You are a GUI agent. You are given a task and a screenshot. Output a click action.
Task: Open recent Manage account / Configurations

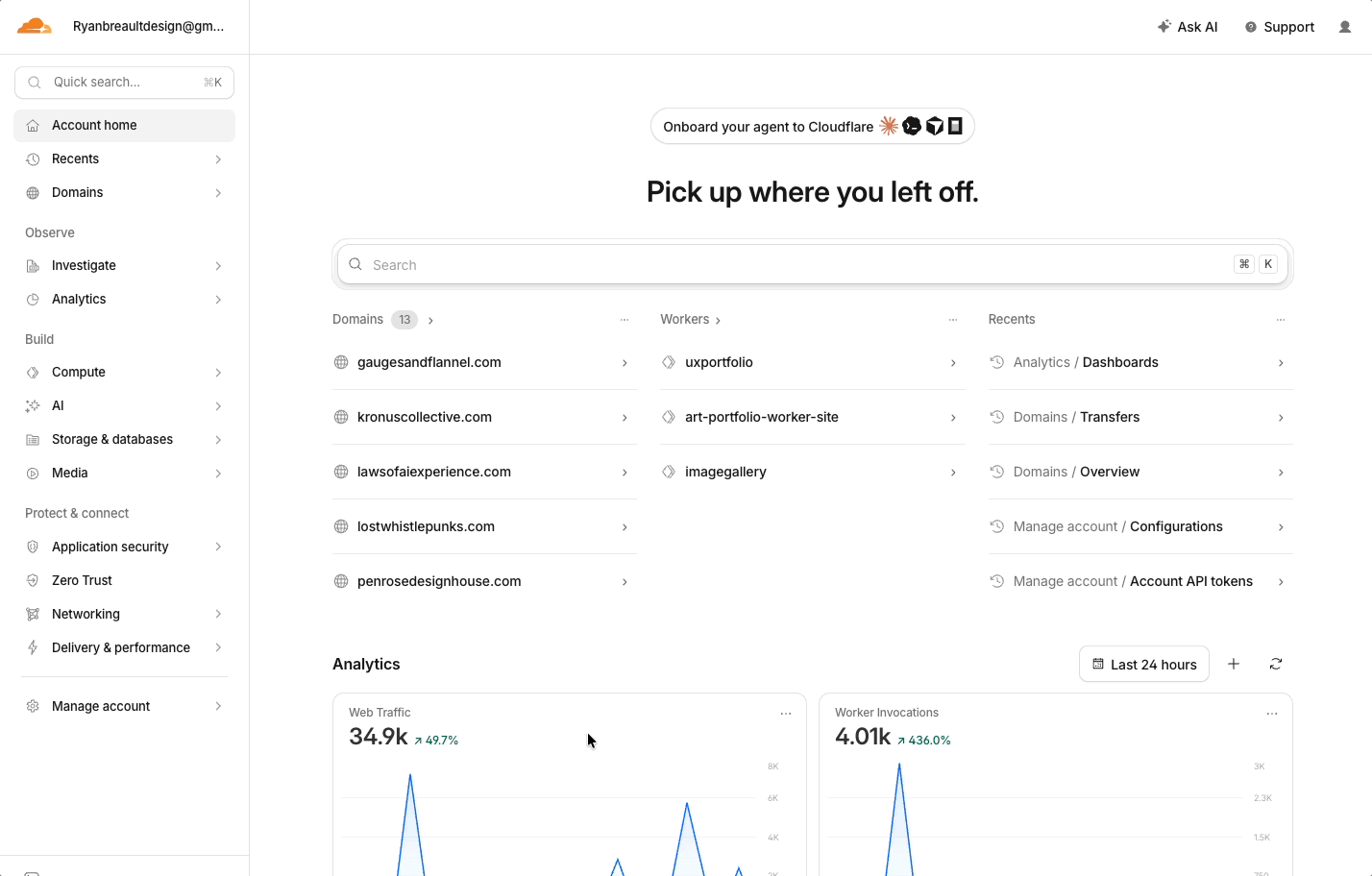1140,526
